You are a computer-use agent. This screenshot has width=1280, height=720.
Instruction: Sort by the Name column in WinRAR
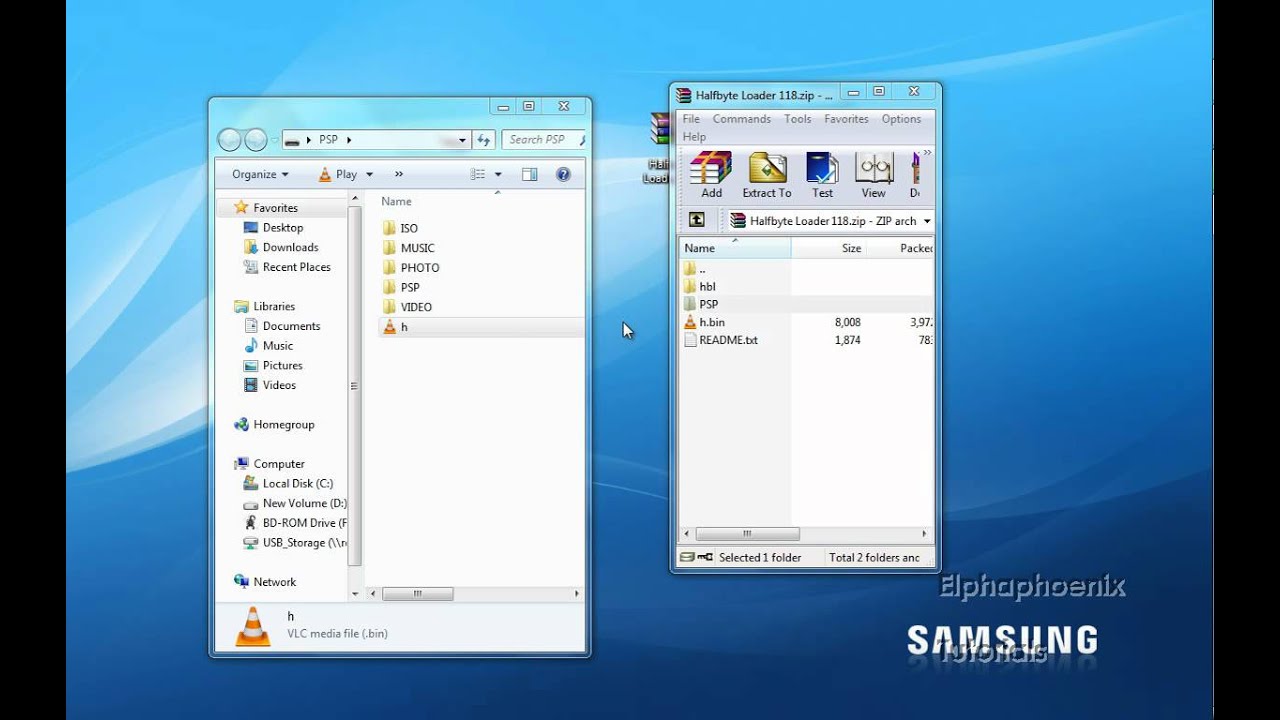735,248
